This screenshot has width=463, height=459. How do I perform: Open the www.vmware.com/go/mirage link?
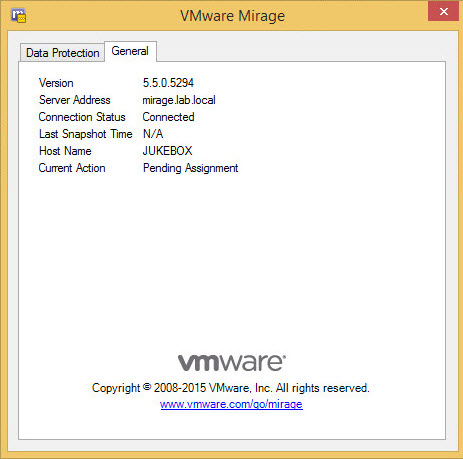[x=231, y=404]
